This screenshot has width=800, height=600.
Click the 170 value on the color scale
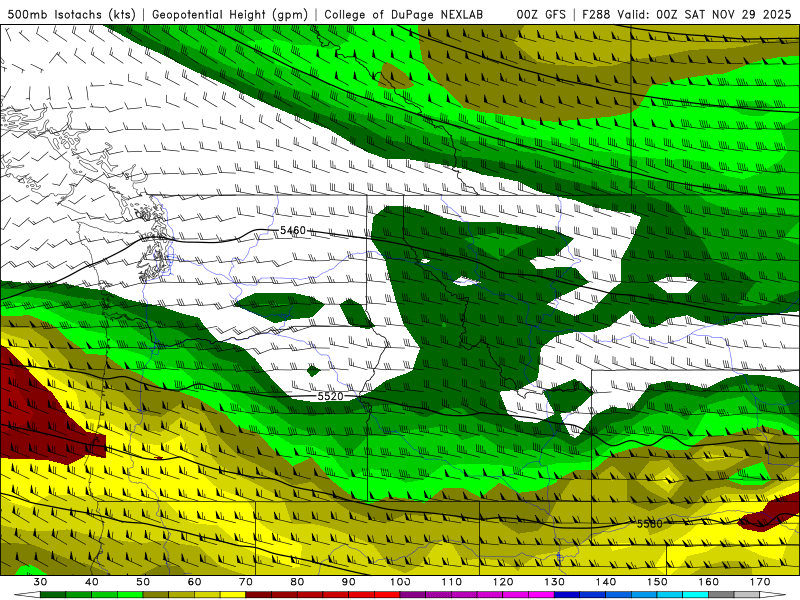[760, 582]
